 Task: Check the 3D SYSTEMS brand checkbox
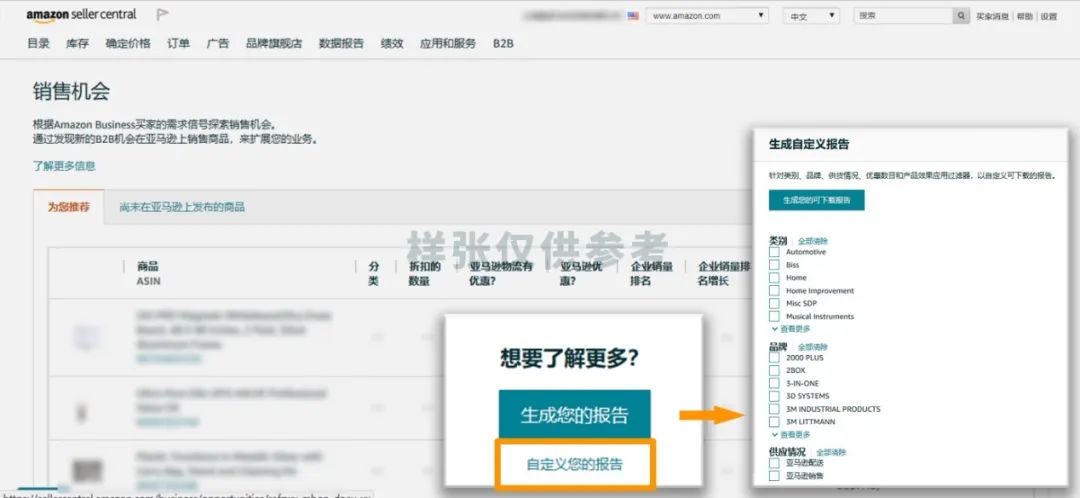tap(774, 396)
